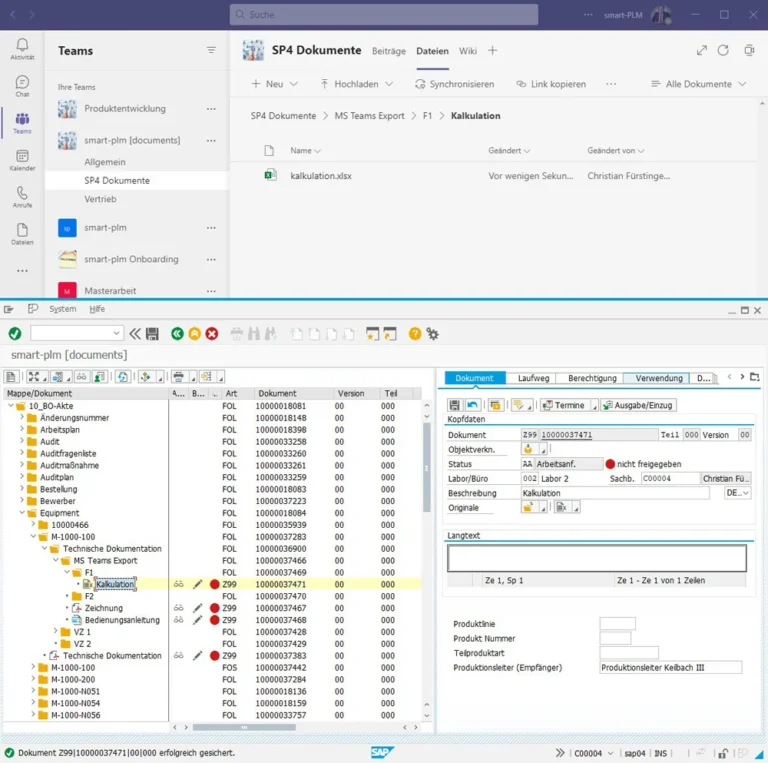Collapse the Equipment folder in tree
Image resolution: width=768 pixels, height=763 pixels.
click(22, 513)
